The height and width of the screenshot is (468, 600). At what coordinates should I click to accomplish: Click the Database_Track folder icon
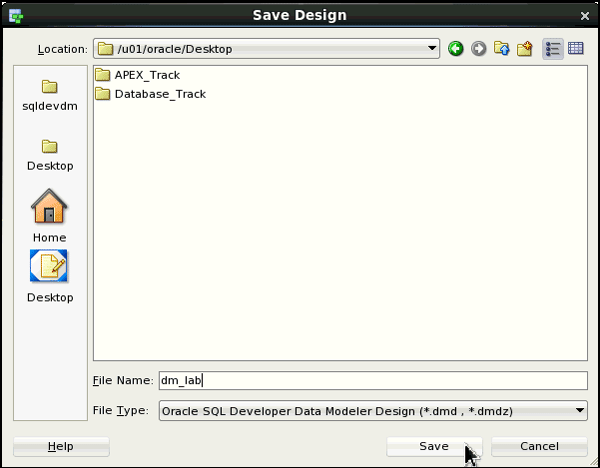point(103,93)
